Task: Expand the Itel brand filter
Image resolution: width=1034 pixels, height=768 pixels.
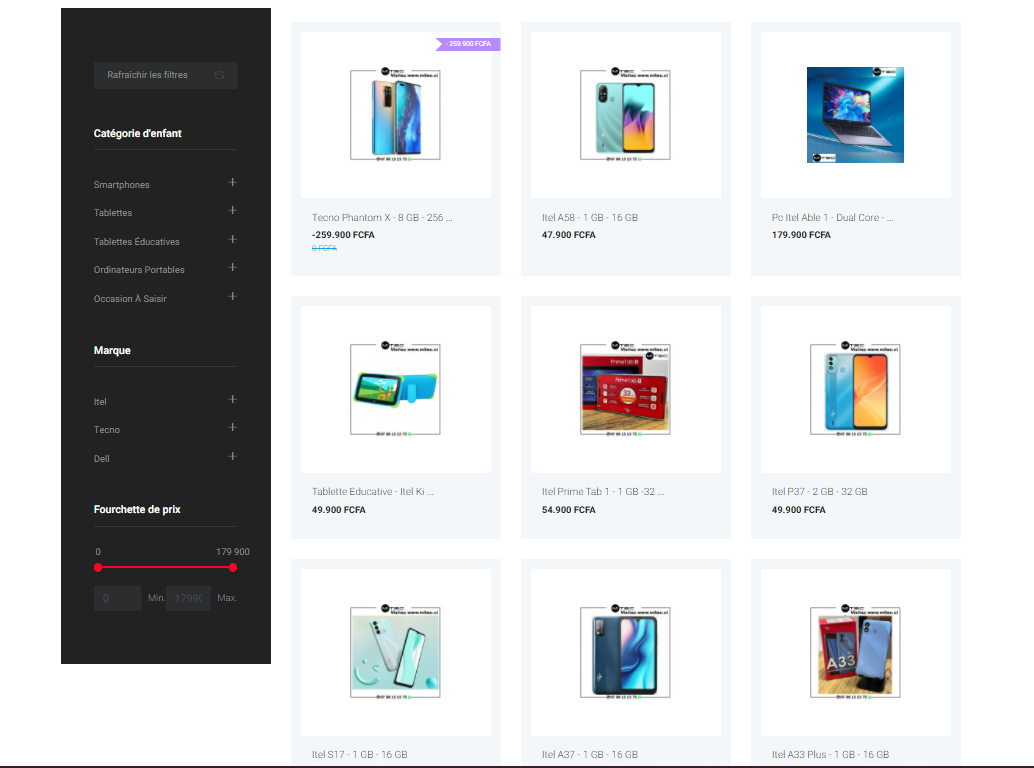Action: click(x=232, y=400)
